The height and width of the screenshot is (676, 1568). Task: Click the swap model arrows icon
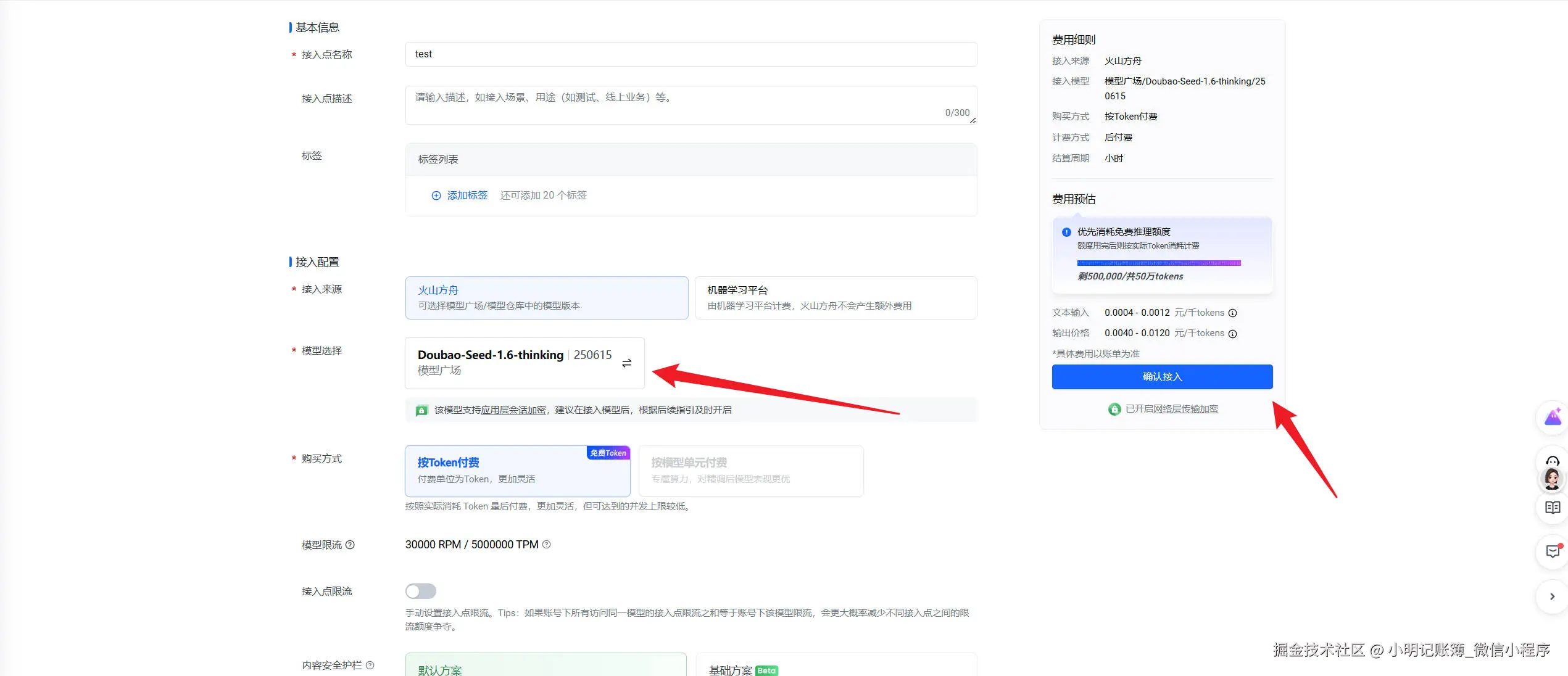tap(626, 363)
